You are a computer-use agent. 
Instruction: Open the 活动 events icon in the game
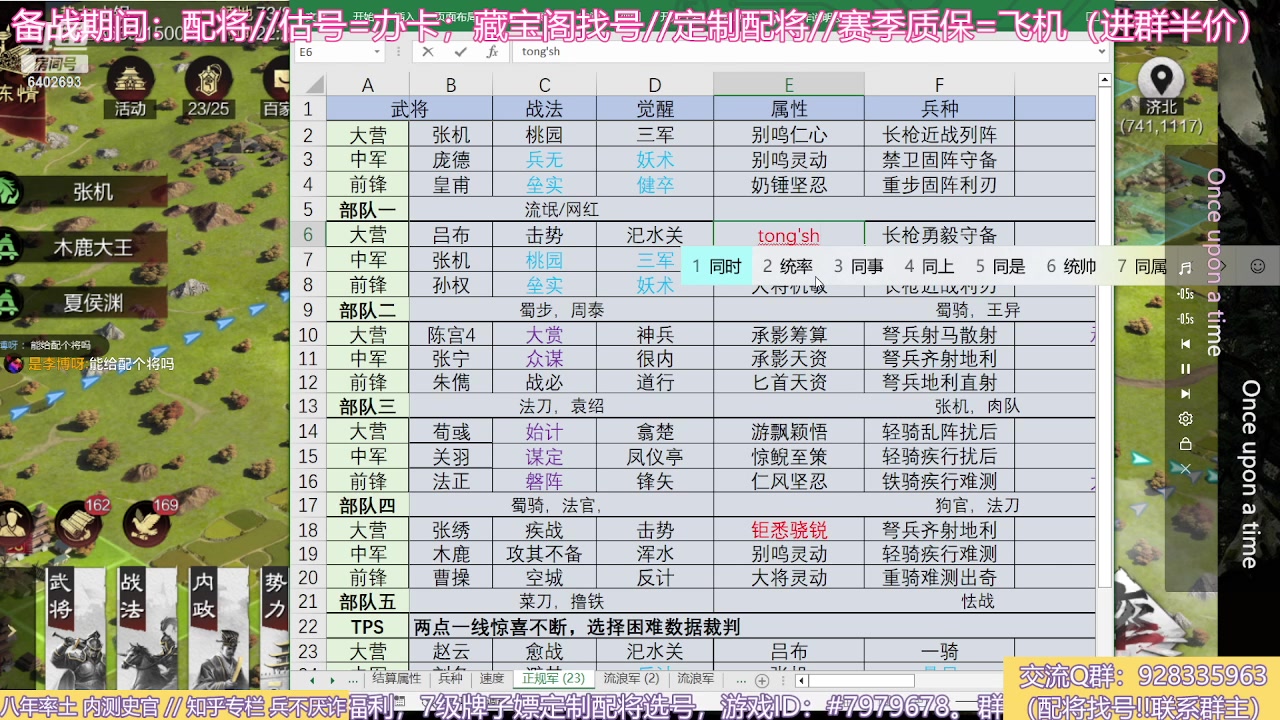[x=130, y=87]
